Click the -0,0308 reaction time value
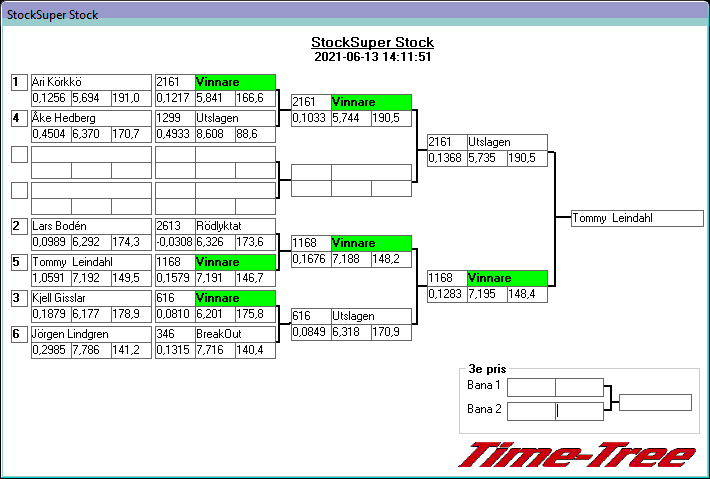The height and width of the screenshot is (479, 710). point(174,242)
